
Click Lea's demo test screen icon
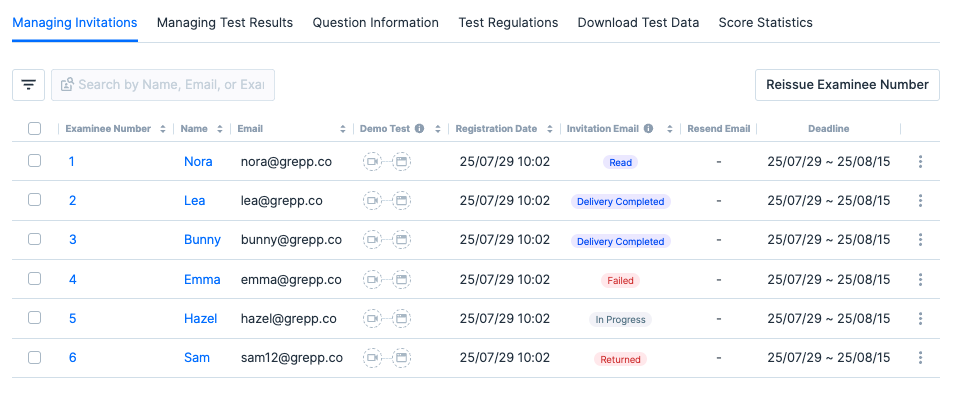pyautogui.click(x=402, y=201)
